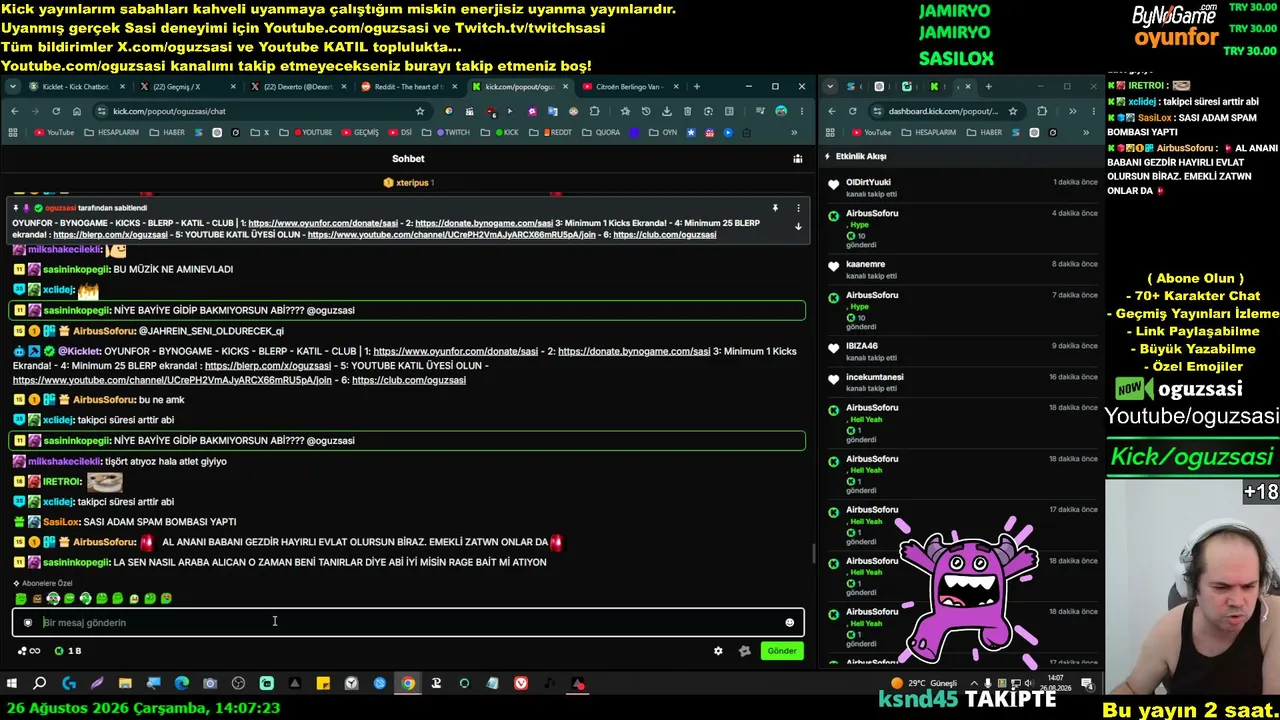Select kaanemre follow event in activity feed
The height and width of the screenshot is (720, 1280).
[865, 264]
